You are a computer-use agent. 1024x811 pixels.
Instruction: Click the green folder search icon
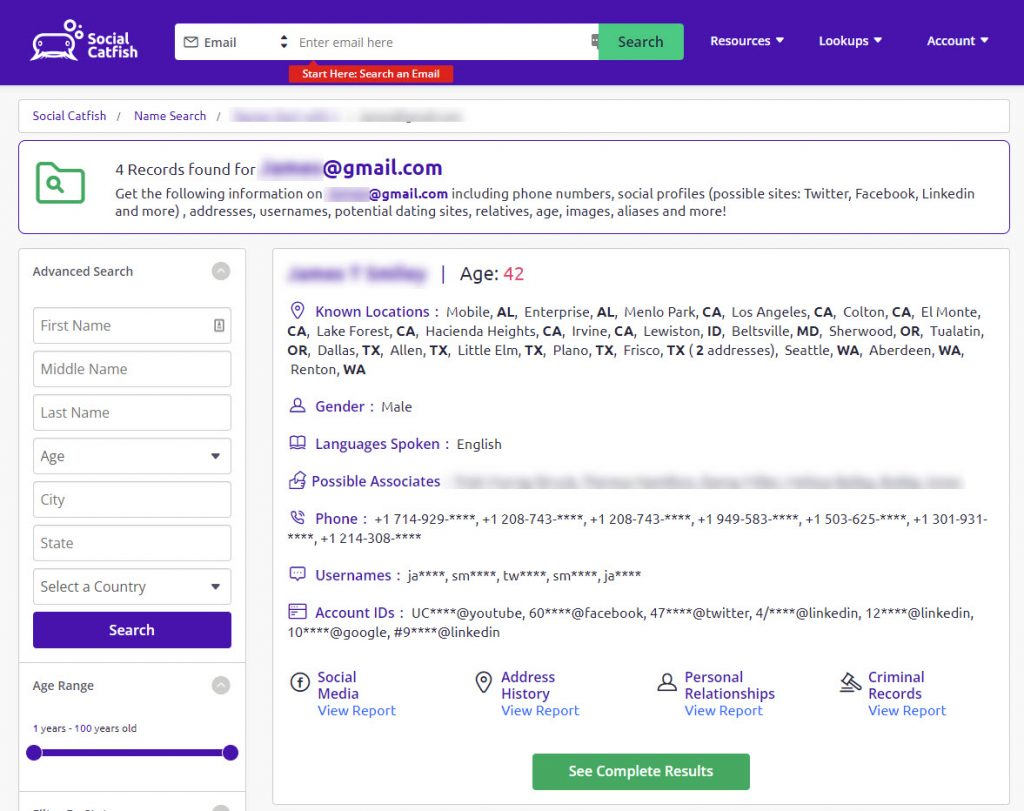tap(60, 183)
